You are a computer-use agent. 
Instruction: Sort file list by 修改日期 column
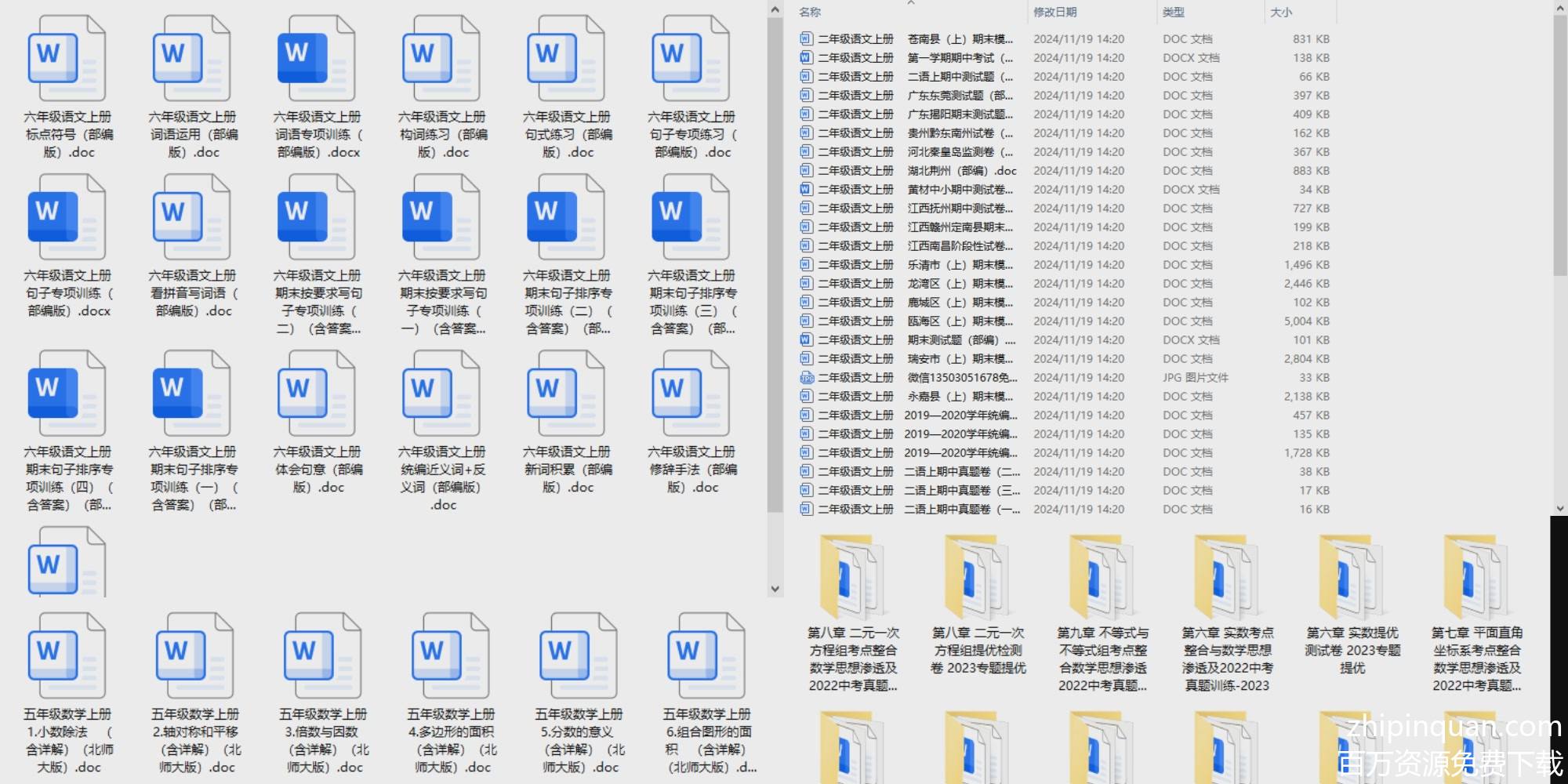1054,13
